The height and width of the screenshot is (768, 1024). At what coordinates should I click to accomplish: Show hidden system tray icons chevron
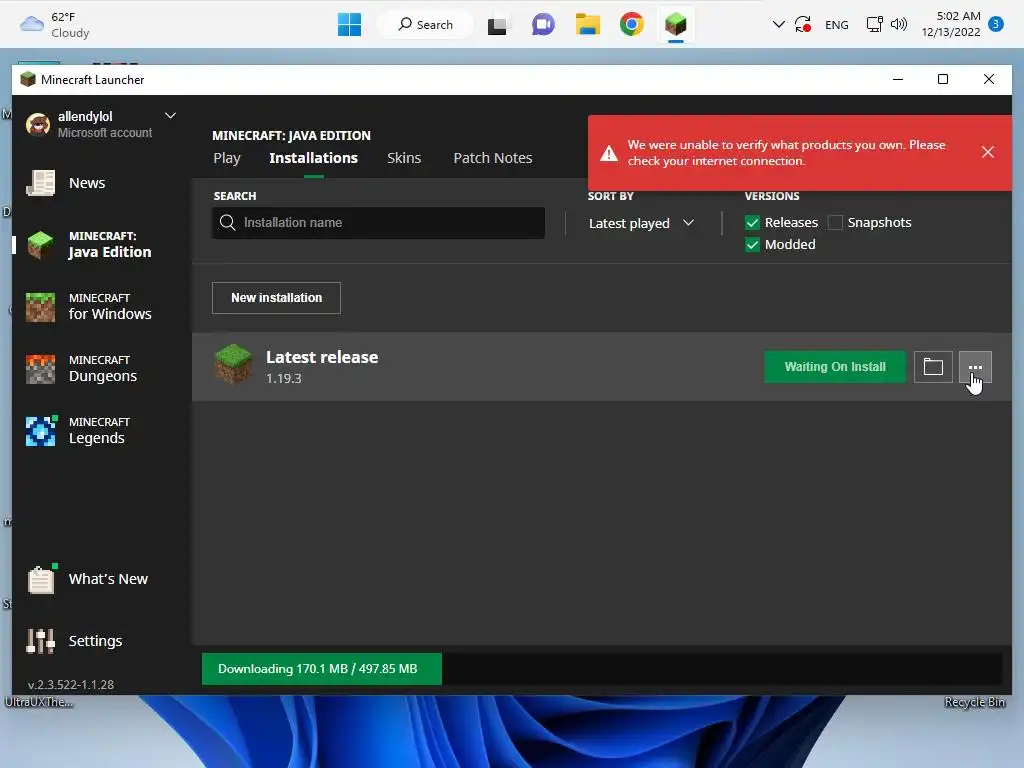coord(778,25)
